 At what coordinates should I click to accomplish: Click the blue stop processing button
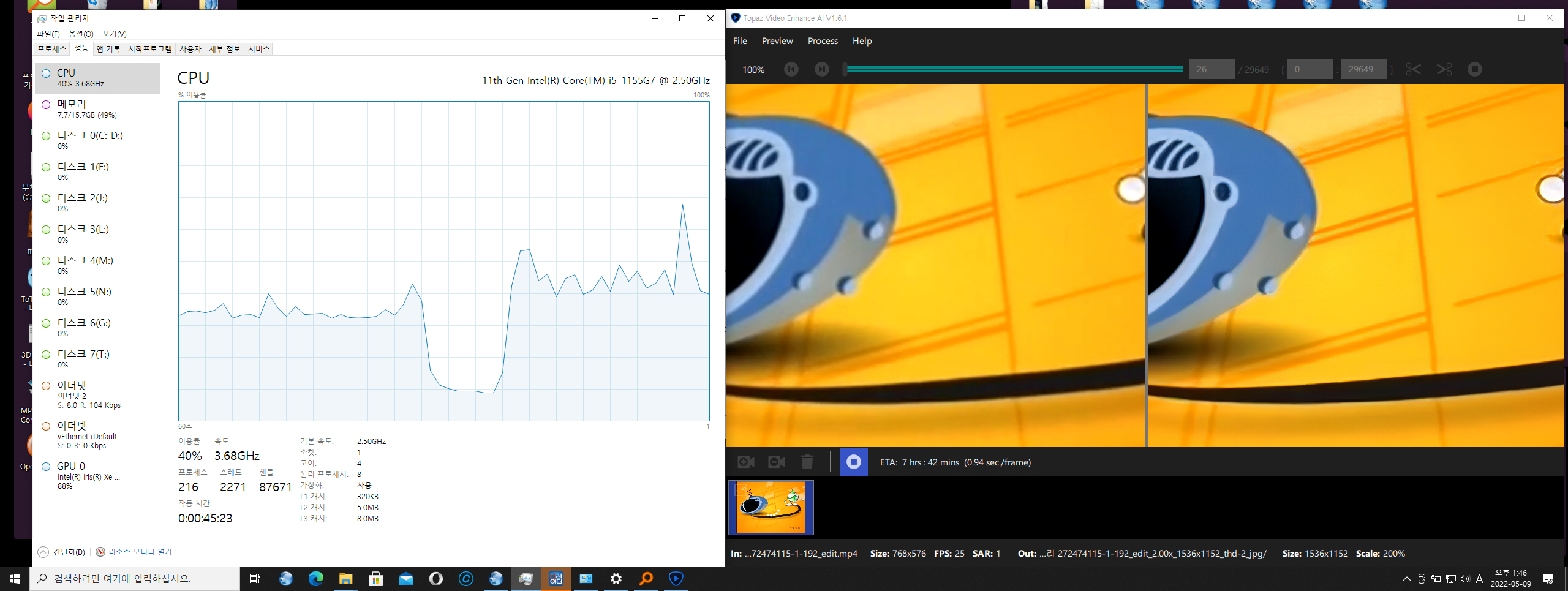point(853,462)
